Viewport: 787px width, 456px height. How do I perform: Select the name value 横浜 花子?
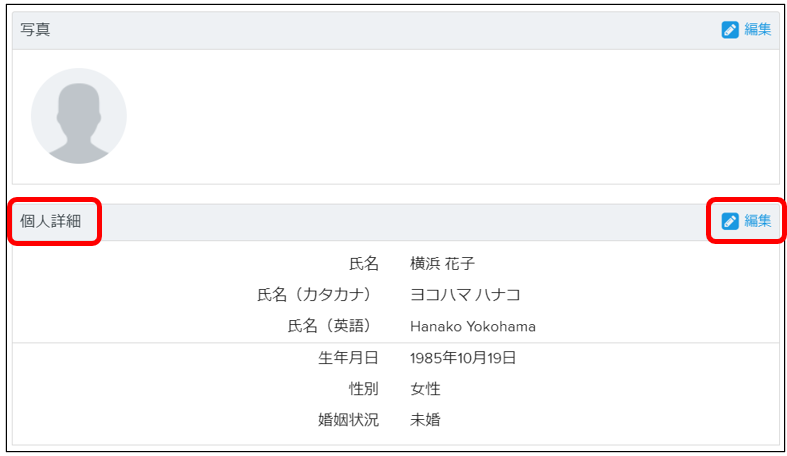pyautogui.click(x=442, y=263)
